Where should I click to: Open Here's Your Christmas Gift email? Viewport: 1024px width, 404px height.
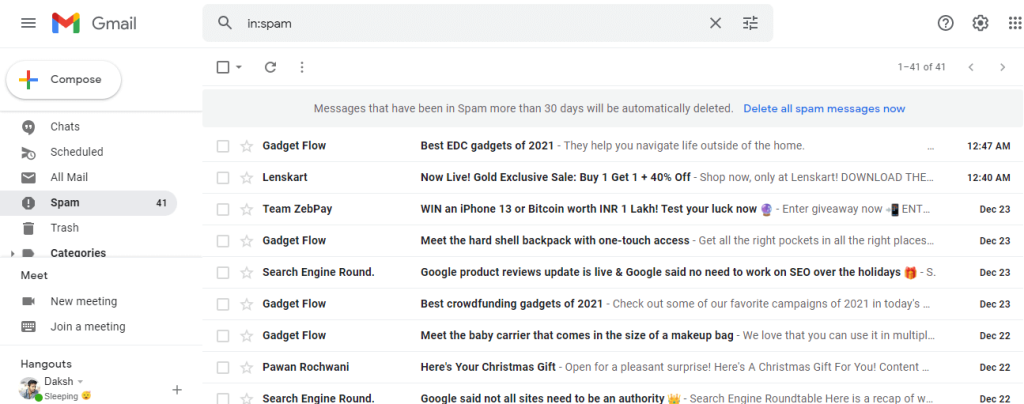coord(613,367)
